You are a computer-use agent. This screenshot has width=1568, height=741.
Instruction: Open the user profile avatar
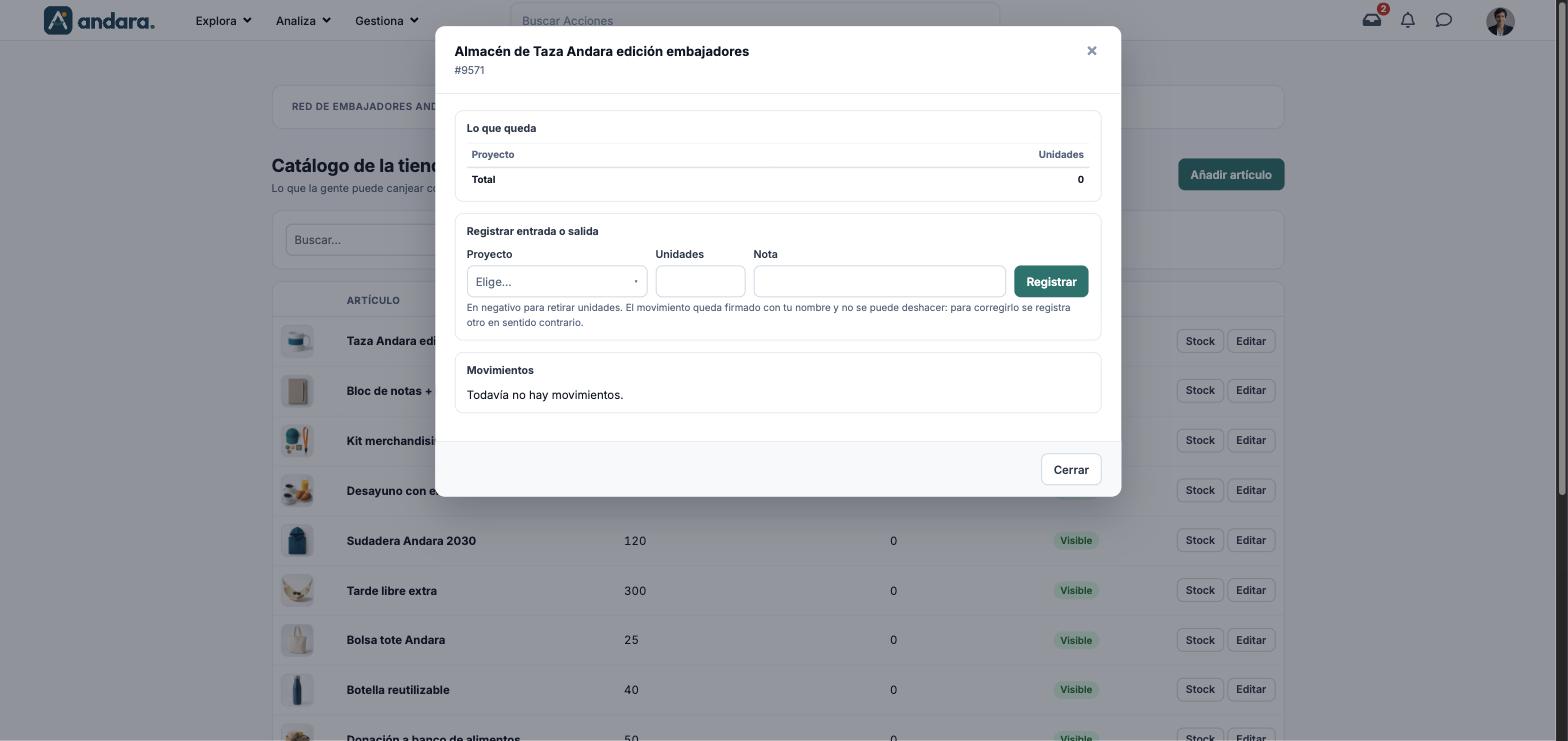tap(1500, 21)
